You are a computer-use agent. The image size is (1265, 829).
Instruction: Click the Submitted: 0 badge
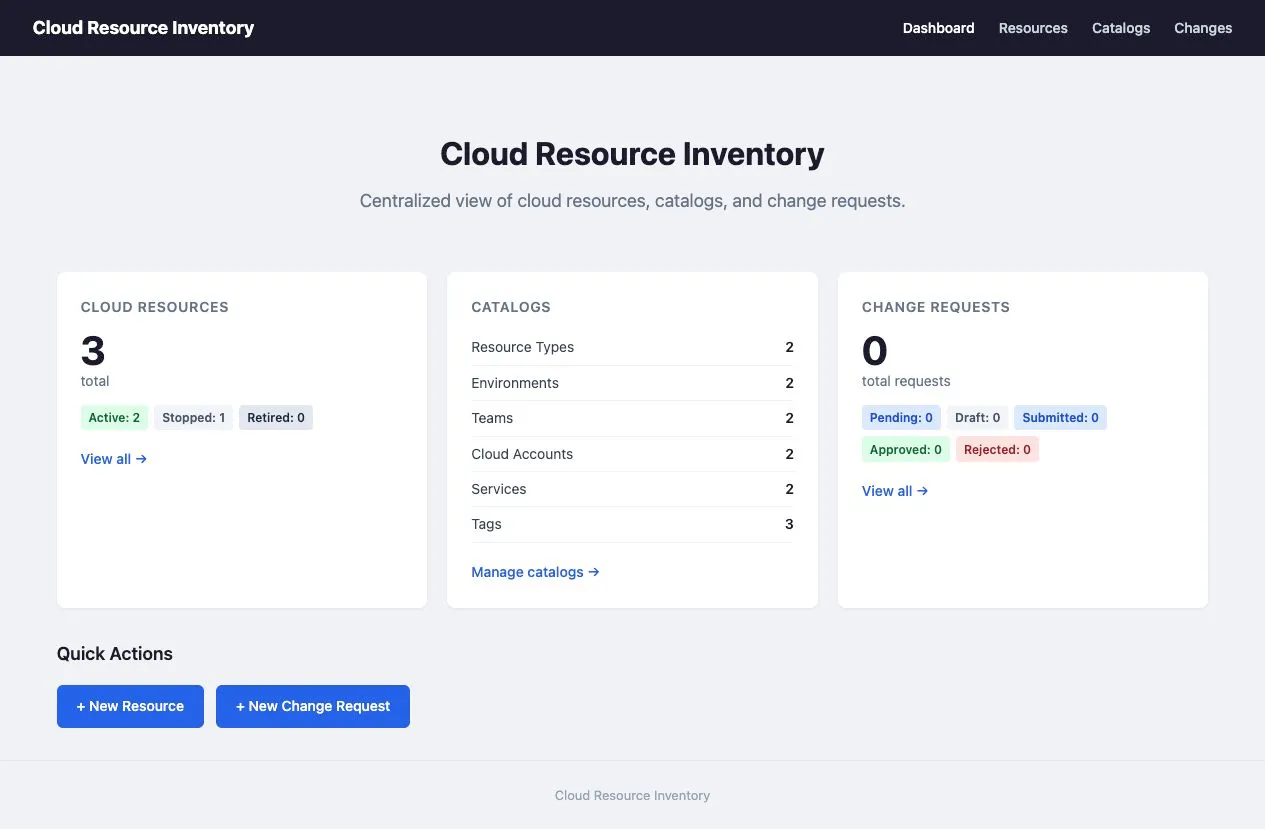pos(1060,418)
